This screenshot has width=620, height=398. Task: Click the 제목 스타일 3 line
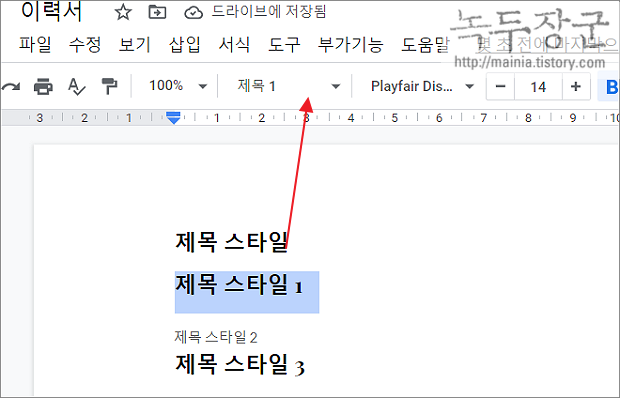(240, 364)
